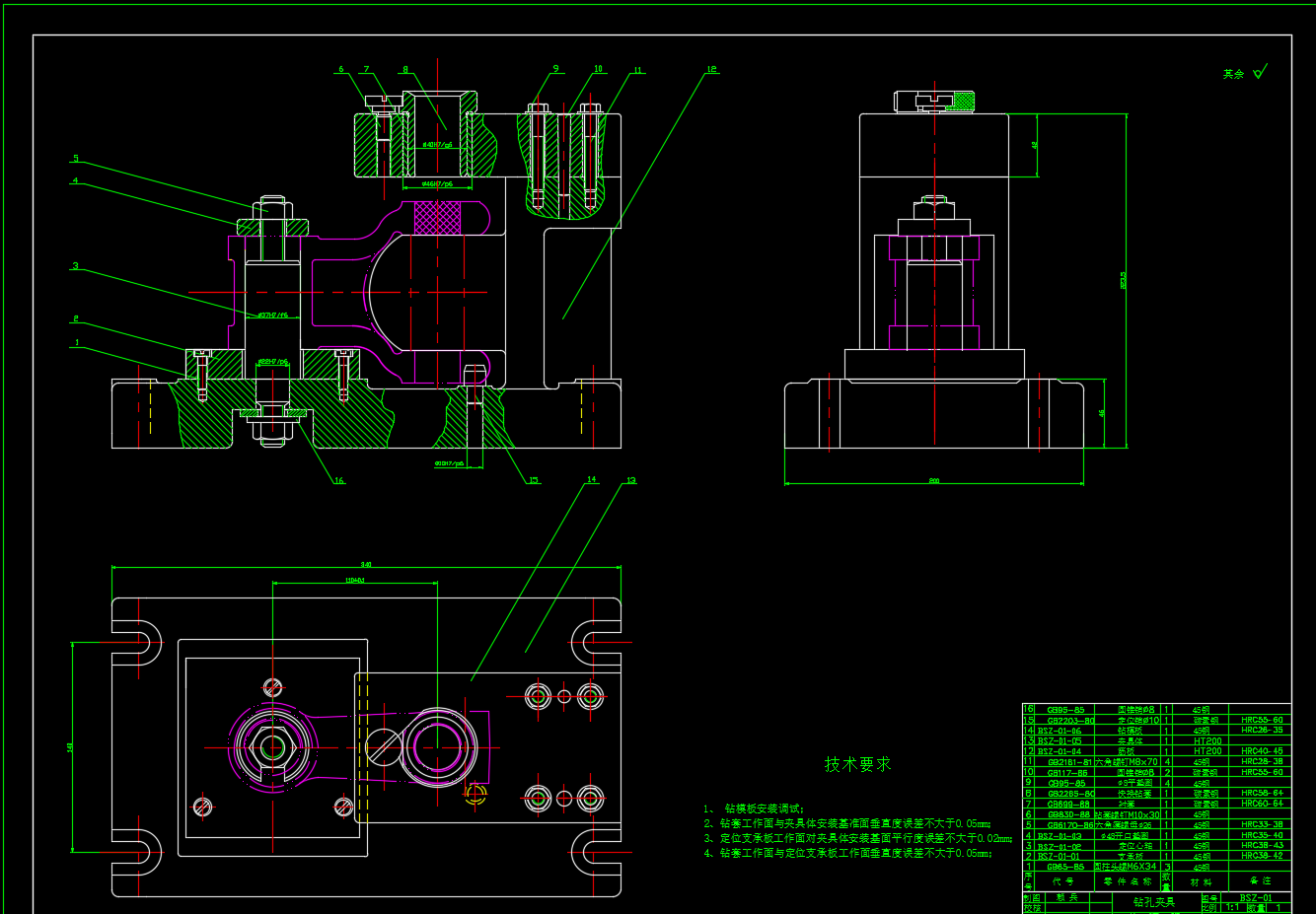Select the HRC58-64 remark in parts list
The image size is (1316, 914).
click(x=1262, y=793)
